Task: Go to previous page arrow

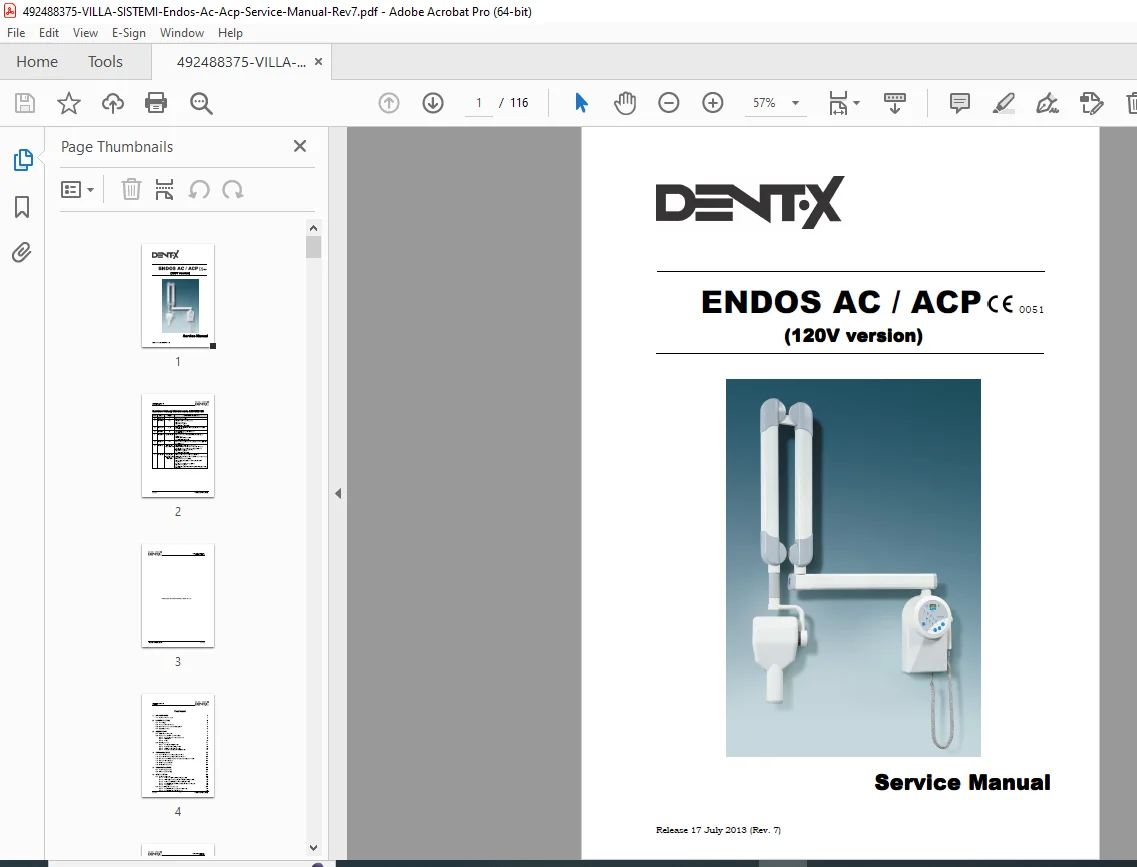Action: pyautogui.click(x=389, y=103)
